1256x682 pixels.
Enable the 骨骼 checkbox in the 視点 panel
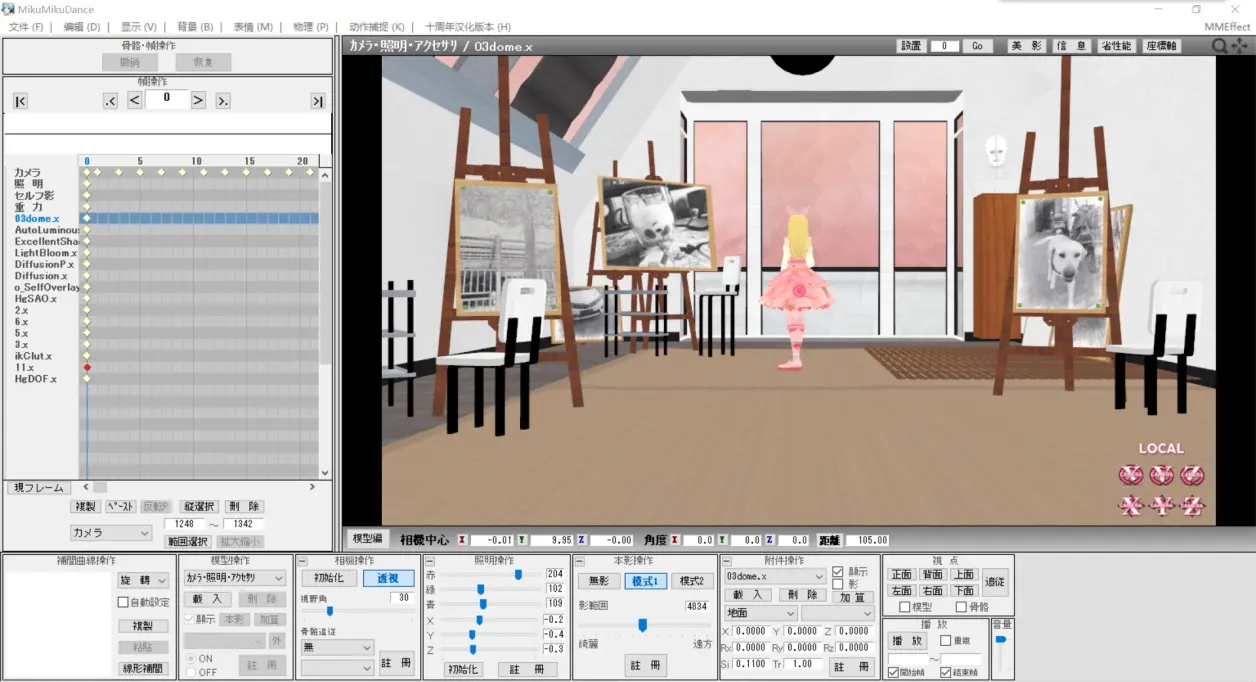[x=960, y=607]
